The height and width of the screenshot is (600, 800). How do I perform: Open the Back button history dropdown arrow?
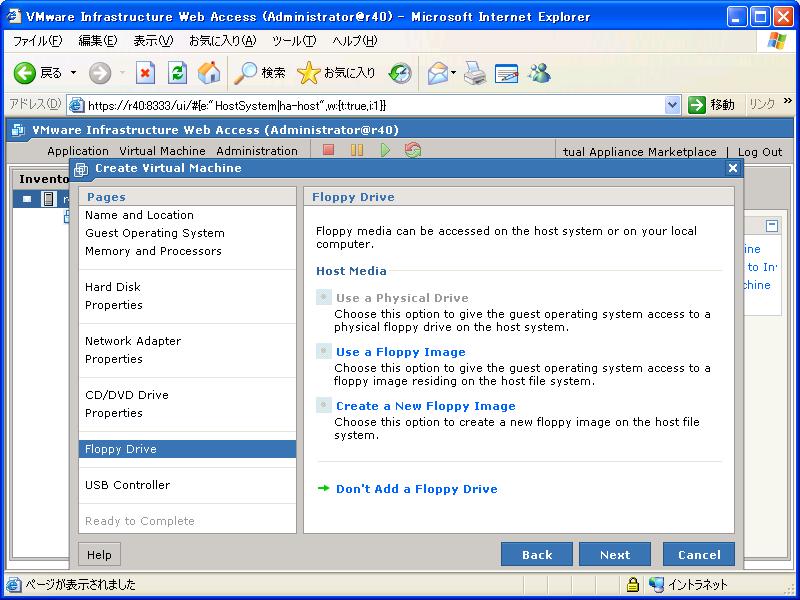click(73, 73)
